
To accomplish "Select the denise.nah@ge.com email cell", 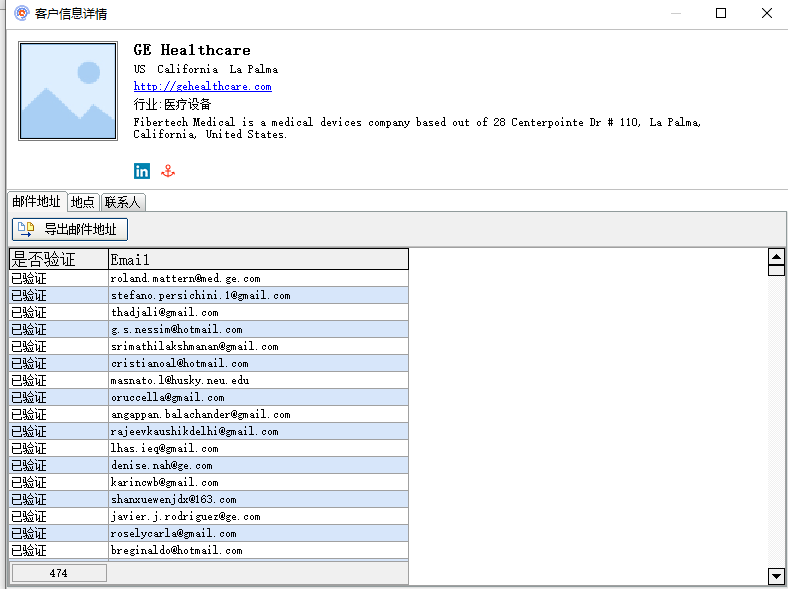I will coord(162,466).
